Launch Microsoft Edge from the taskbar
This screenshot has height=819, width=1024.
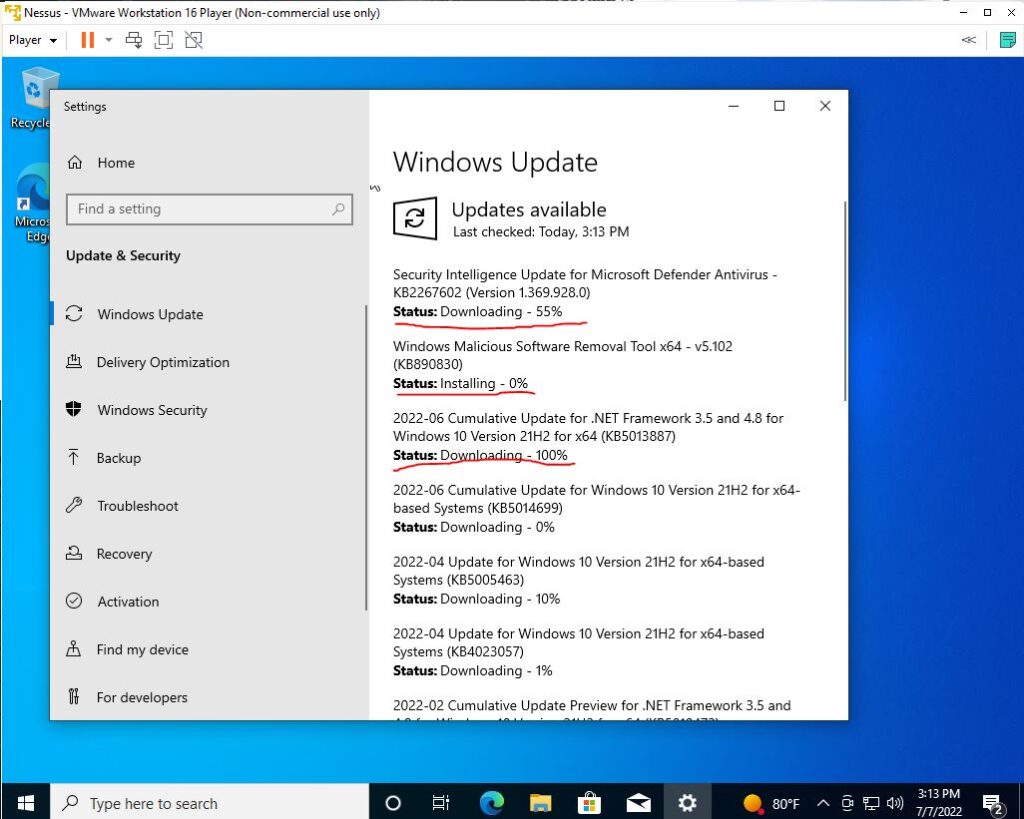click(x=491, y=803)
